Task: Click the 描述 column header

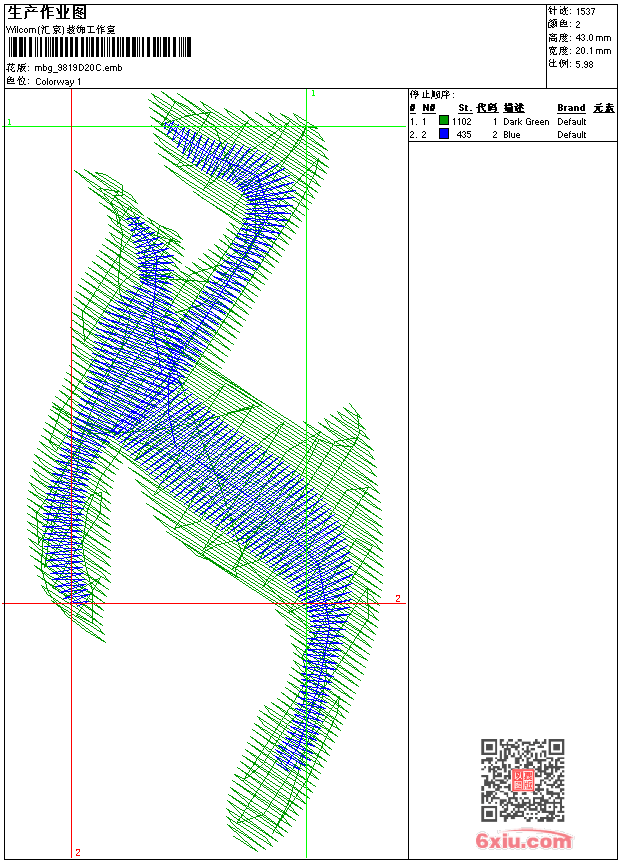Action: [x=513, y=108]
